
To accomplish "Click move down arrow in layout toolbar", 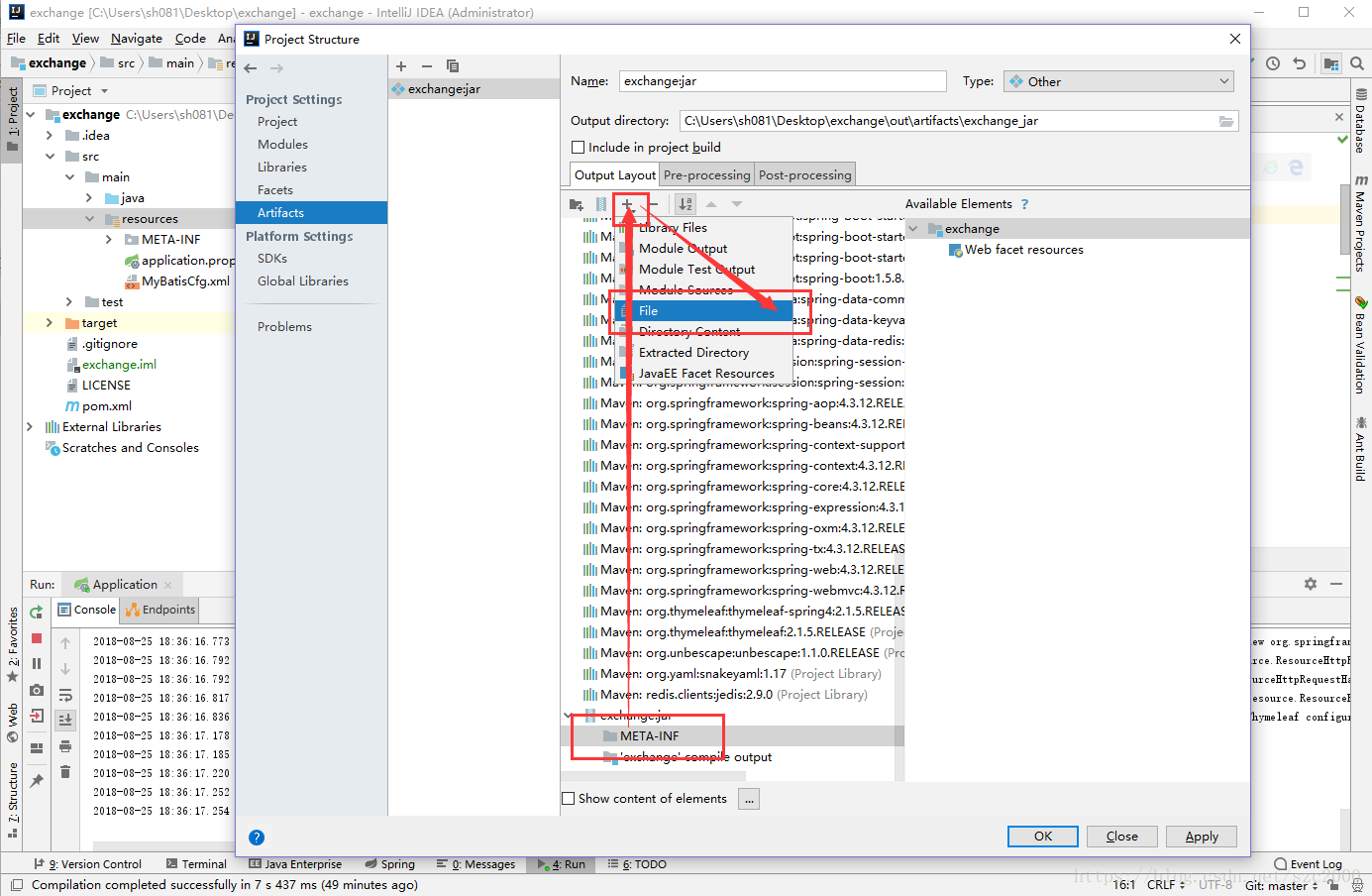I will 737,204.
